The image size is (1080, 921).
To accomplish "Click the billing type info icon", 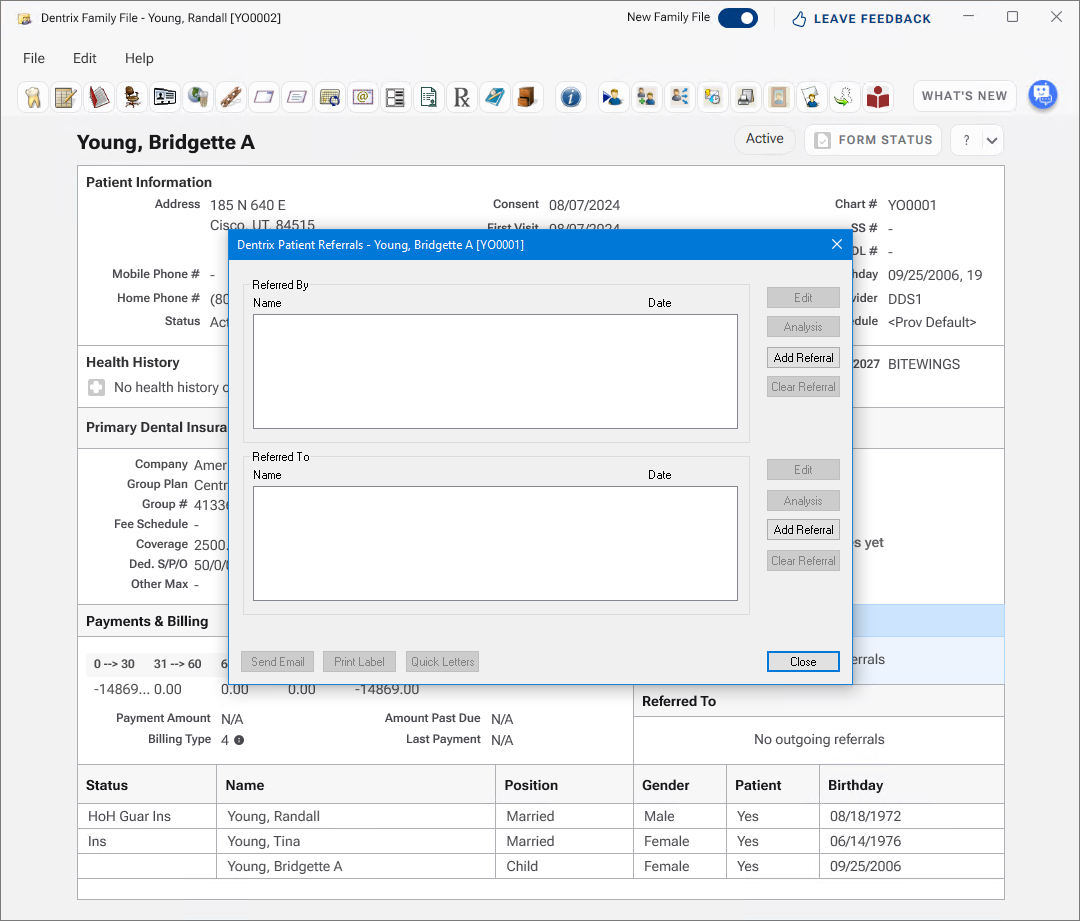I will point(239,740).
